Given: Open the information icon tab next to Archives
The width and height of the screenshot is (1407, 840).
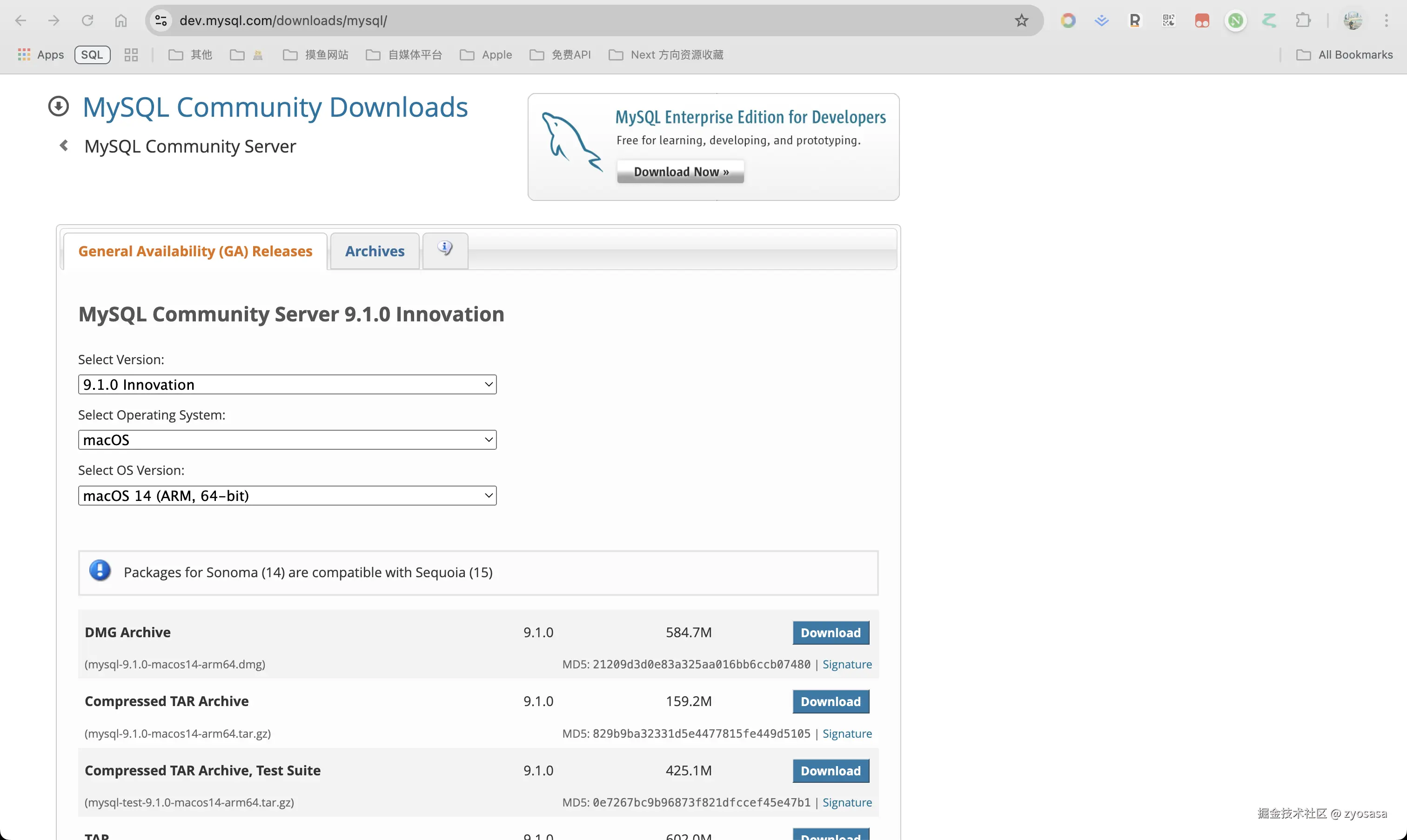Looking at the screenshot, I should point(445,248).
